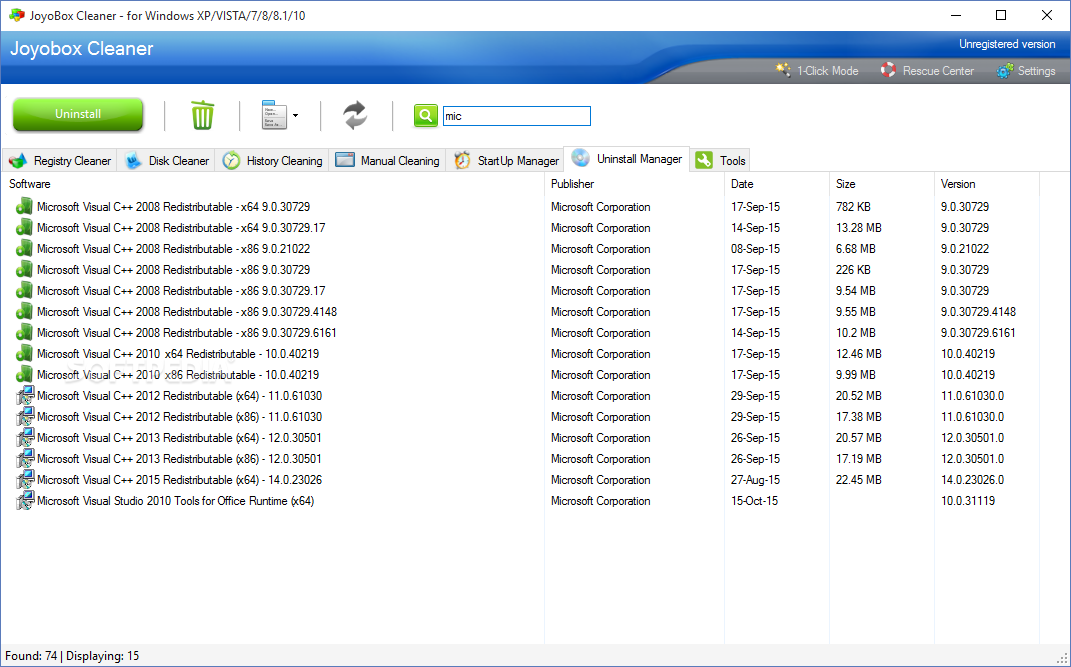Click the 'Found: 74 | Displaying: 15' status text

pos(72,656)
